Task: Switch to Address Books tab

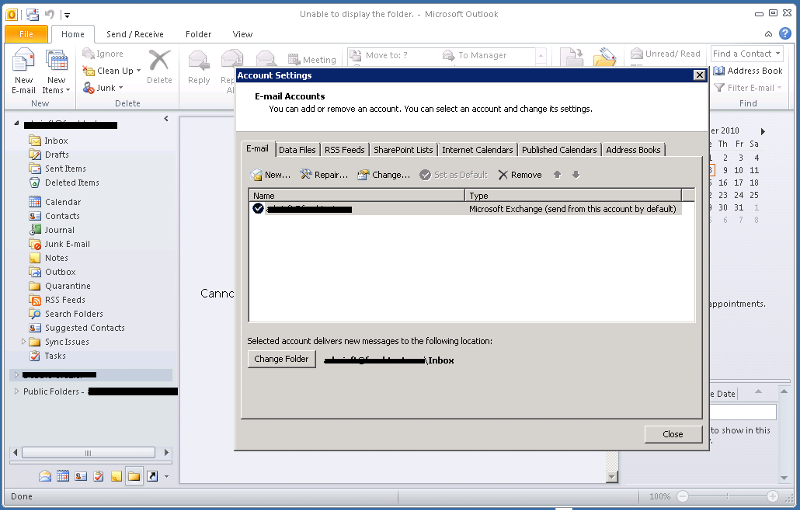Action: (x=633, y=150)
